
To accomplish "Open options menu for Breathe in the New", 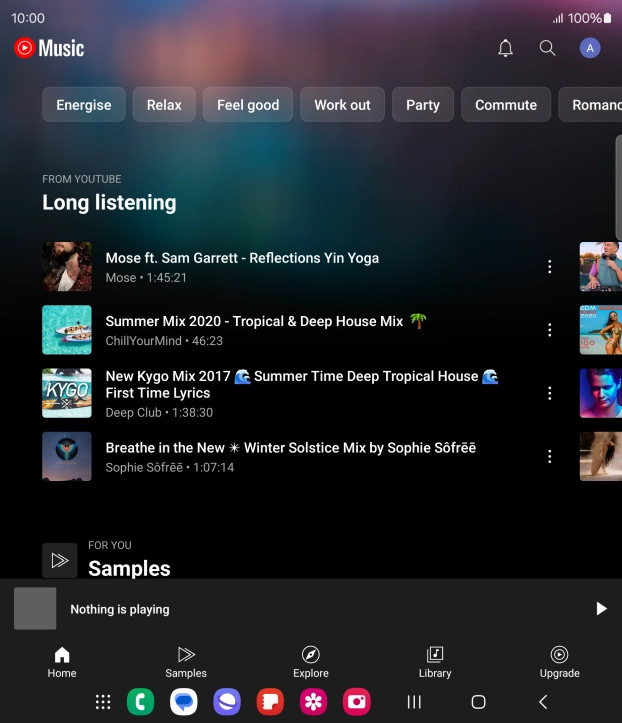I will [x=549, y=456].
